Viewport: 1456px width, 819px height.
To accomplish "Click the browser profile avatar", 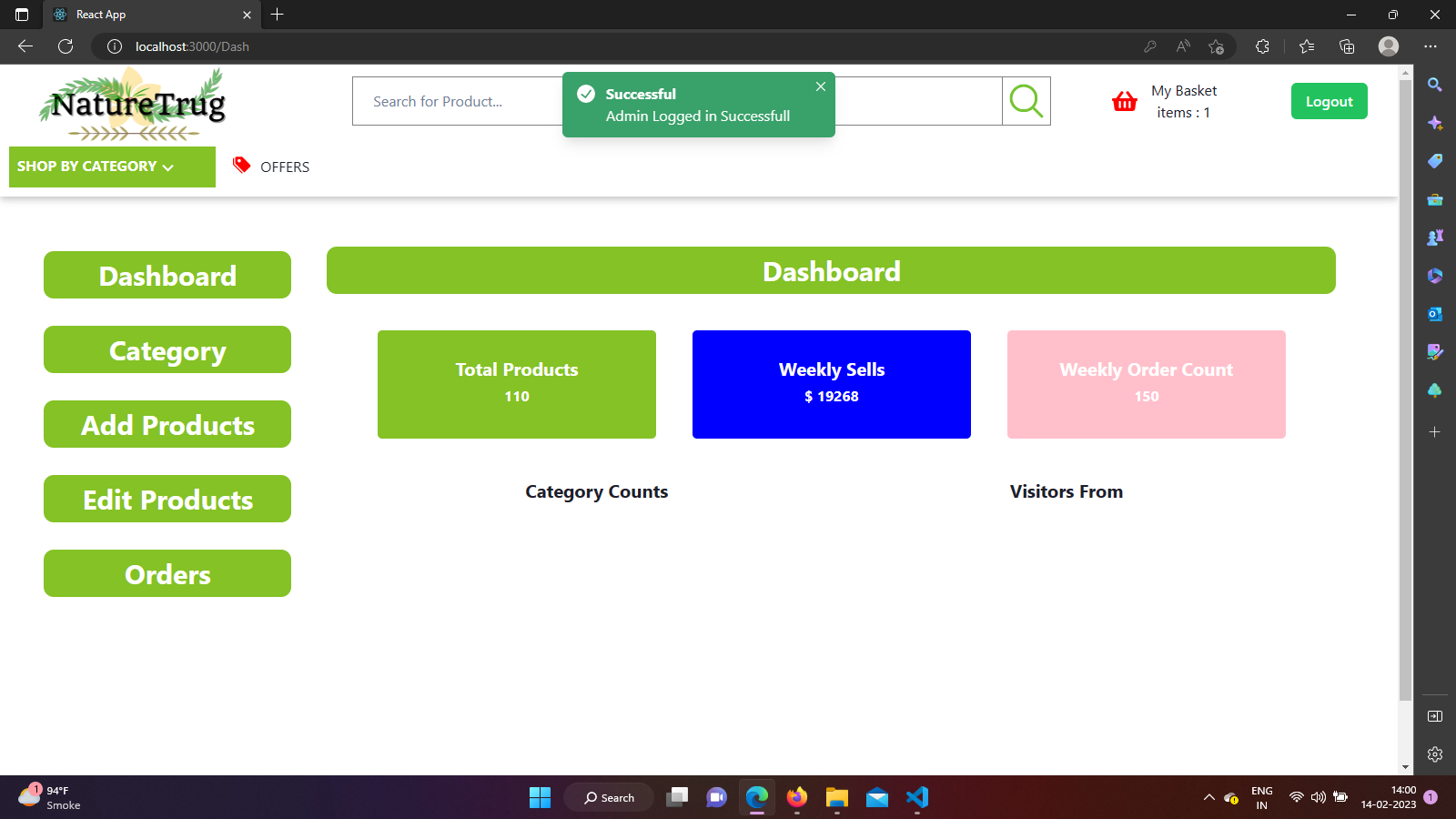I will pos(1389,46).
